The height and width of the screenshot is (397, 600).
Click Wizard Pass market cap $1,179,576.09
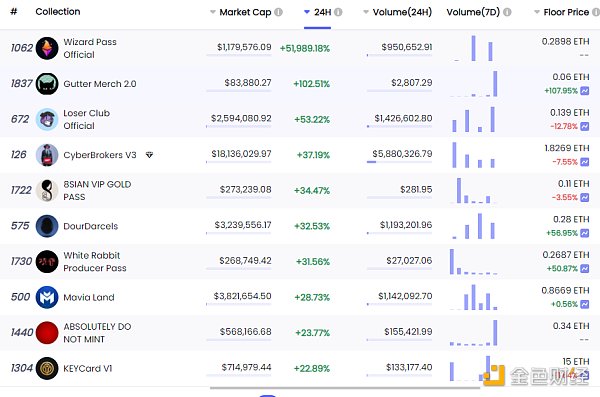point(244,47)
